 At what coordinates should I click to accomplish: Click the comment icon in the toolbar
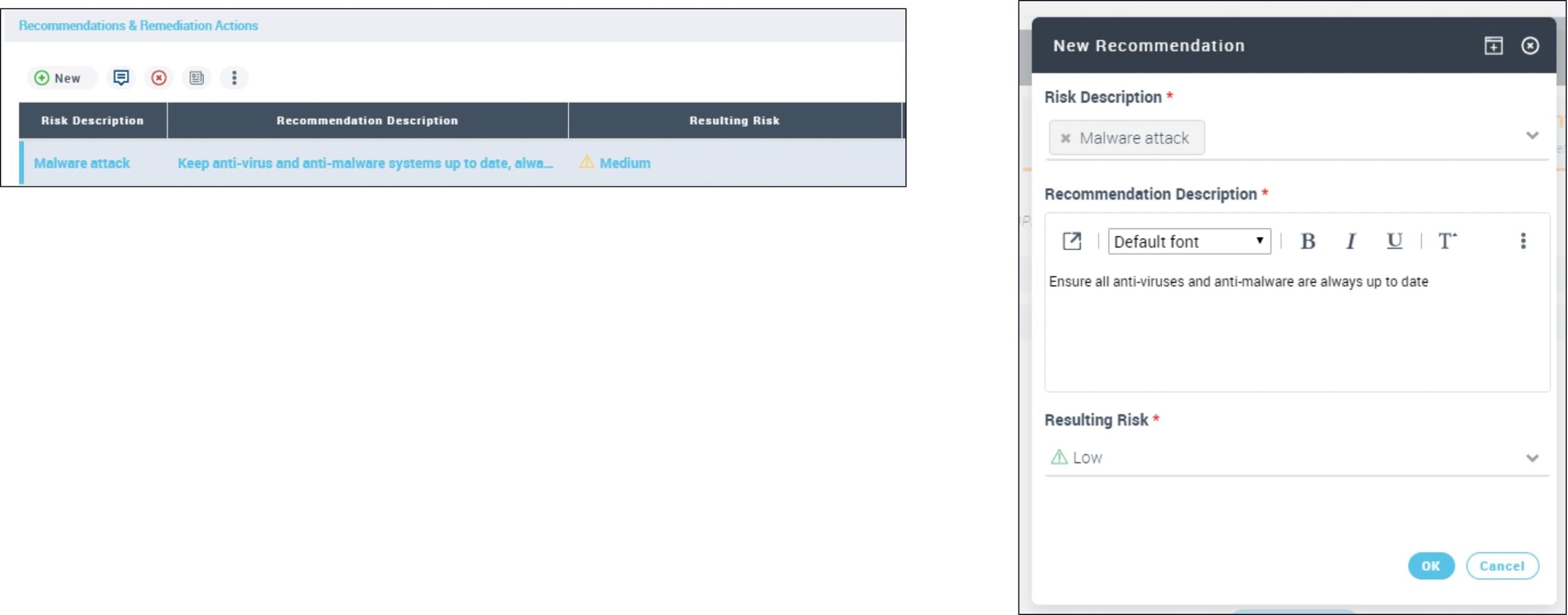coord(121,78)
